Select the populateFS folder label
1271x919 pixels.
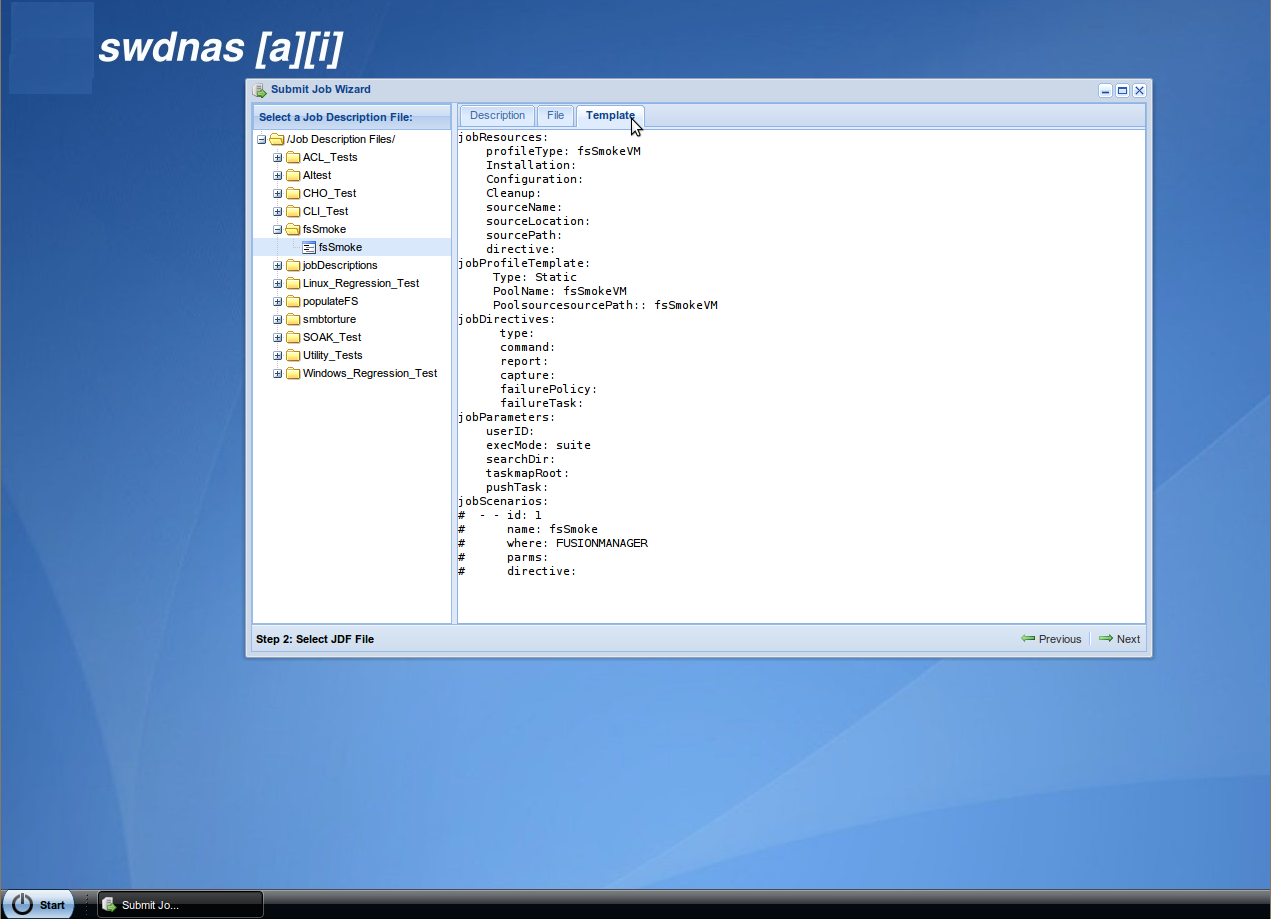click(330, 301)
